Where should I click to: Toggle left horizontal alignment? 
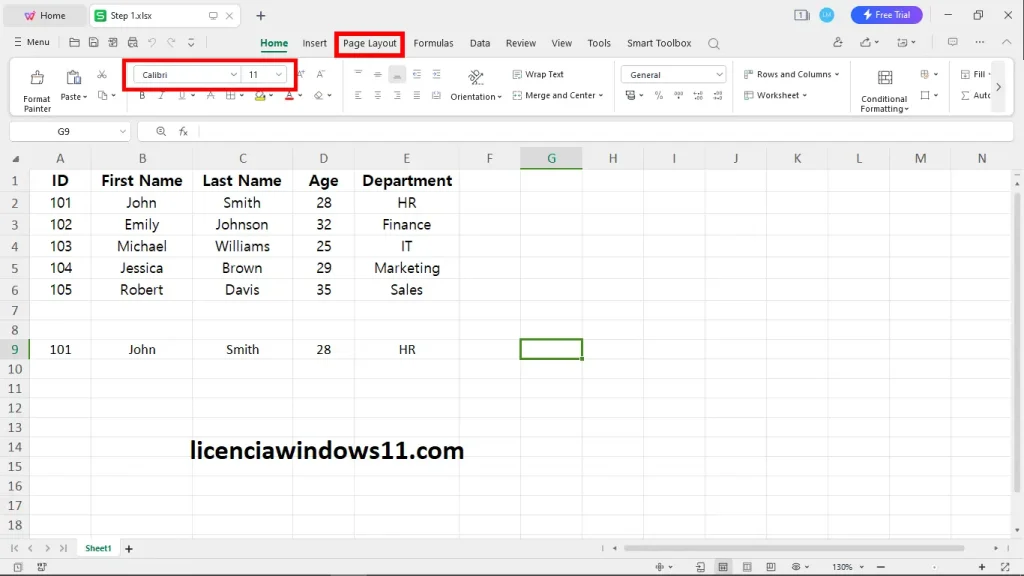tap(358, 95)
